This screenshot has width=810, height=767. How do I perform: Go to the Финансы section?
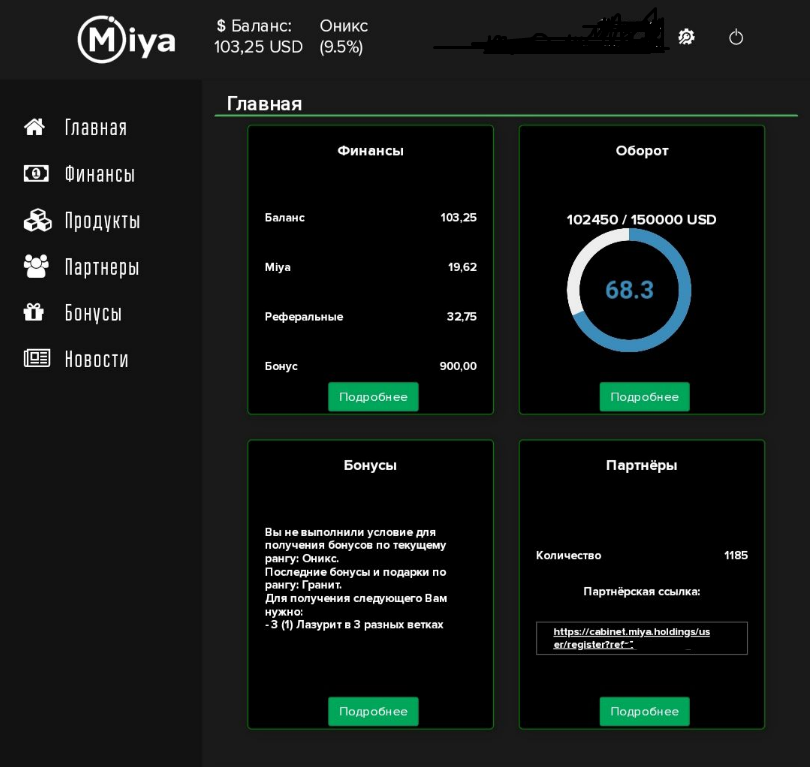100,174
